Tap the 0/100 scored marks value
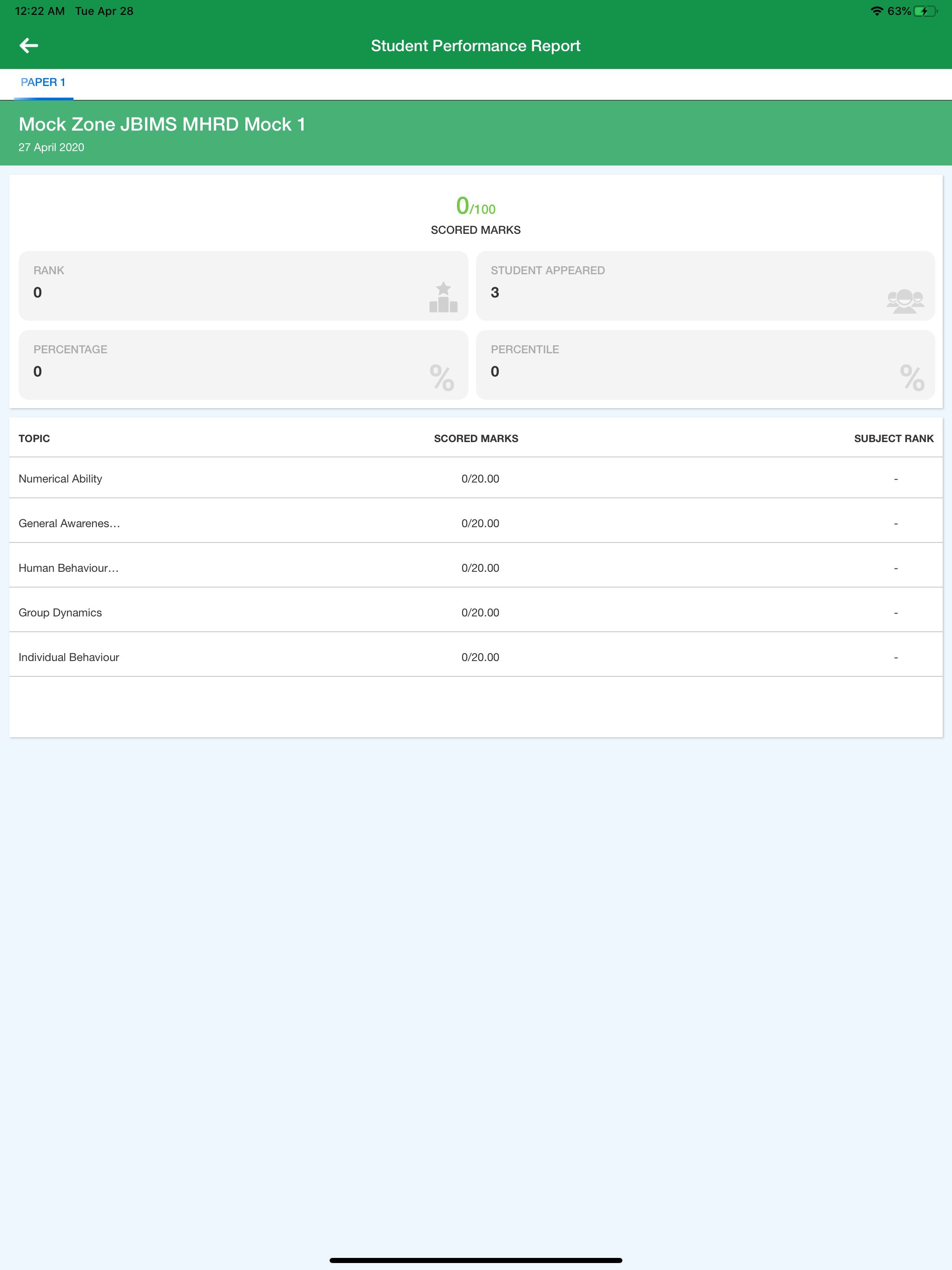This screenshot has height=1270, width=952. pyautogui.click(x=476, y=206)
